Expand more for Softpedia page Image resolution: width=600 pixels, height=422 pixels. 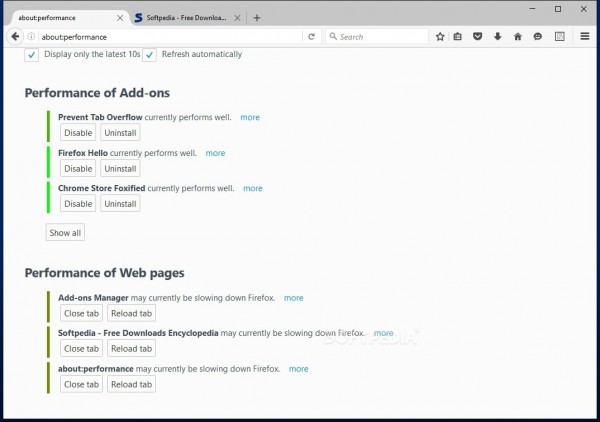coord(383,333)
